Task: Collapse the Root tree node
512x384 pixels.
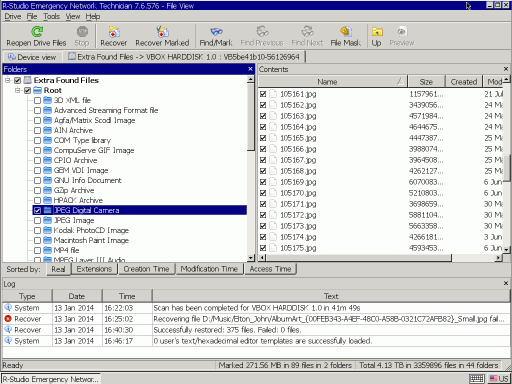Action: point(18,90)
